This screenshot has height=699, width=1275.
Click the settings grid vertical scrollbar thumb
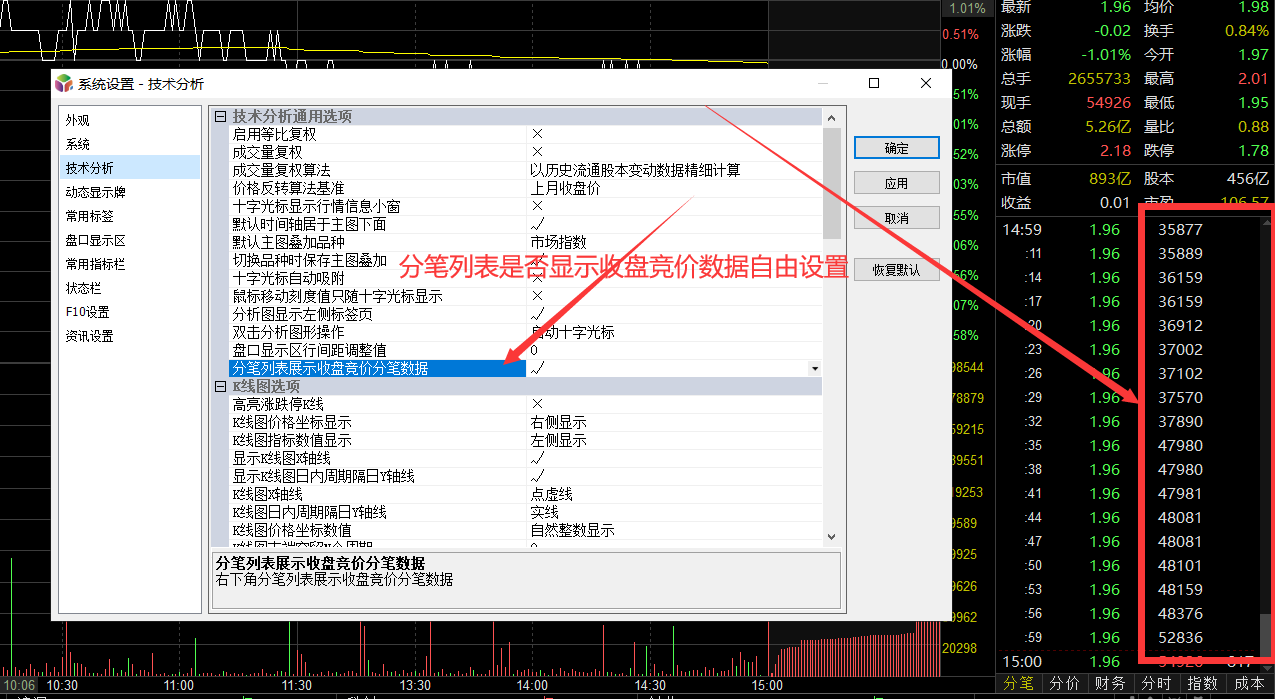point(832,182)
